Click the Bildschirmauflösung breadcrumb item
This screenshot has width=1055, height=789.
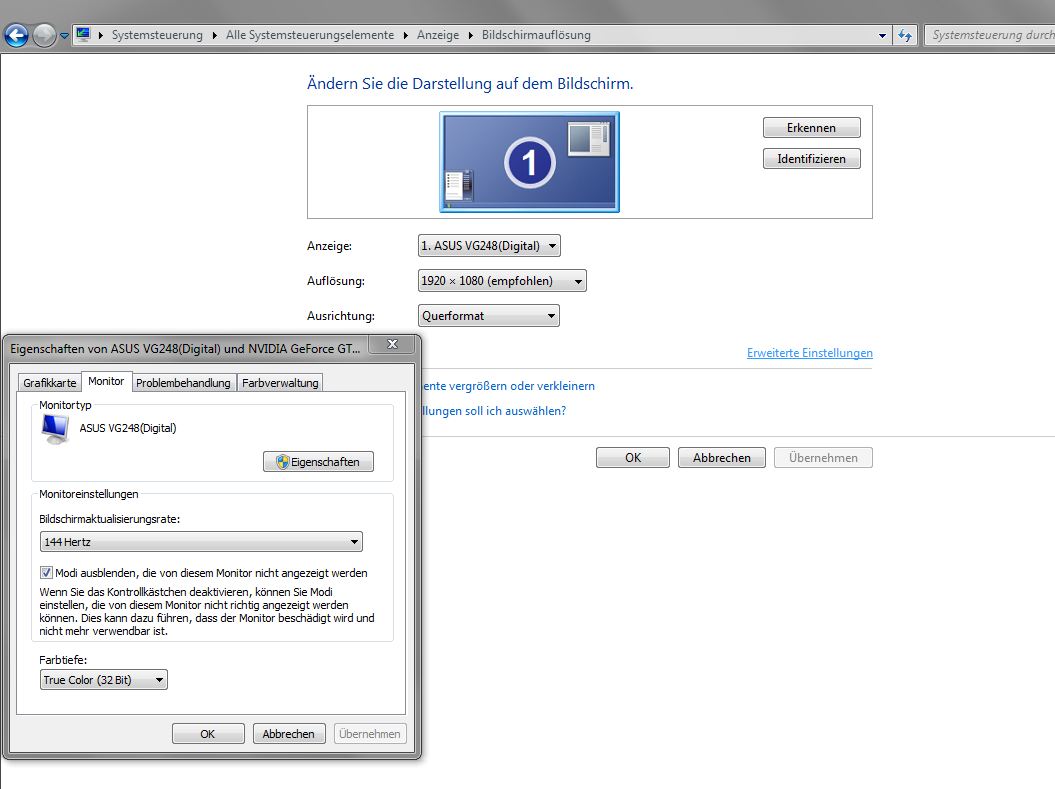(536, 35)
